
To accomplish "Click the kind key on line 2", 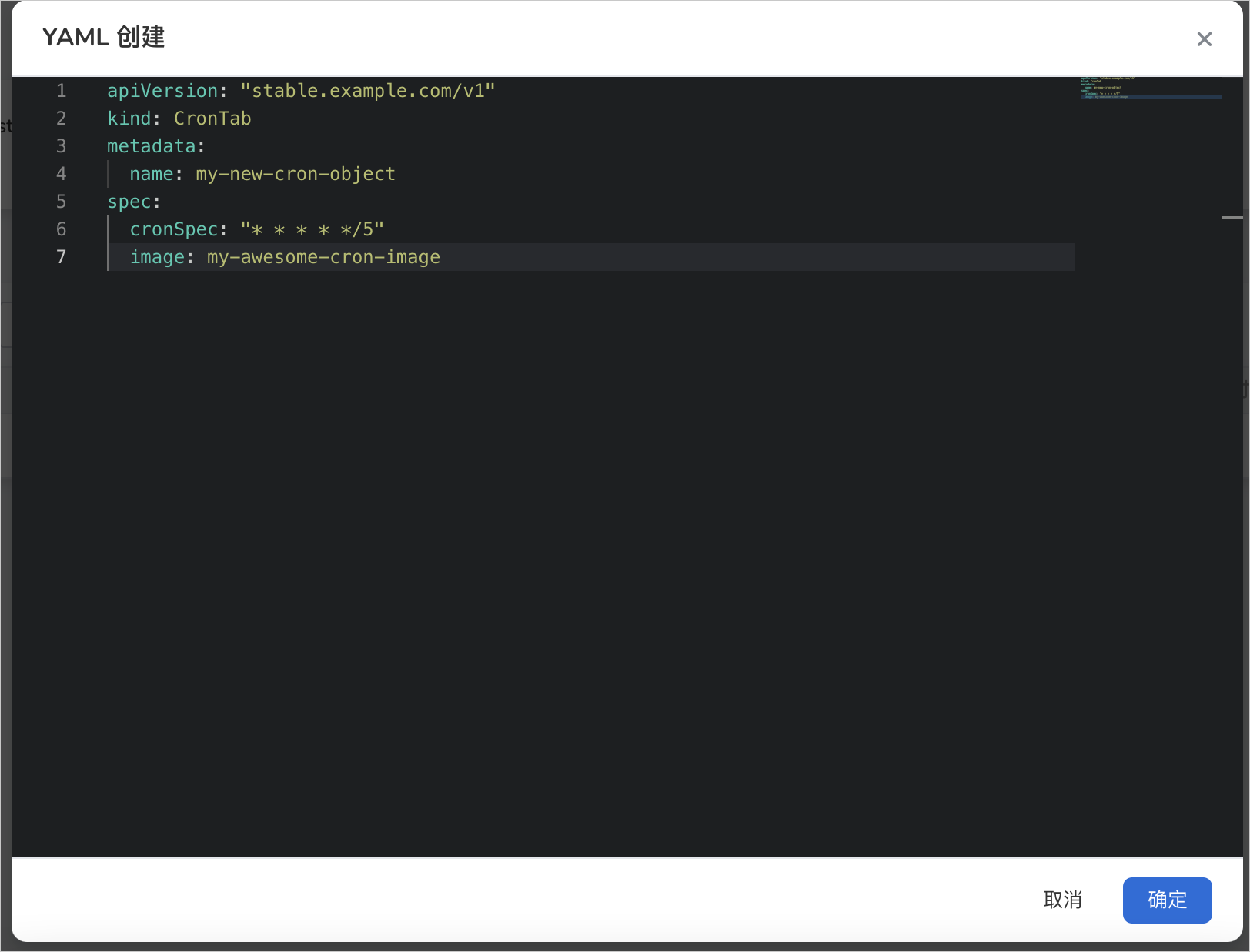I will coord(129,119).
